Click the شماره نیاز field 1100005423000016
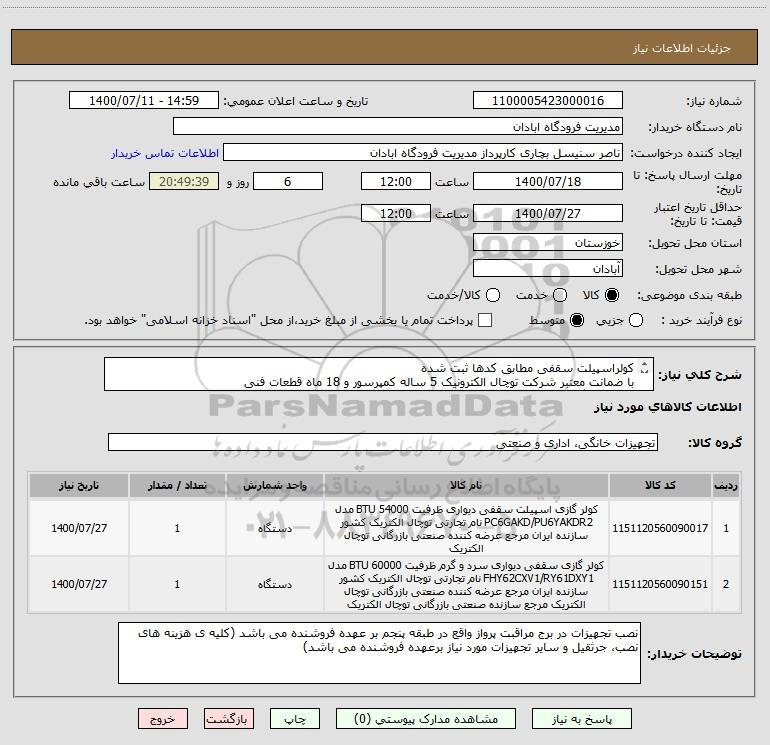This screenshot has width=770, height=745. pyautogui.click(x=548, y=100)
